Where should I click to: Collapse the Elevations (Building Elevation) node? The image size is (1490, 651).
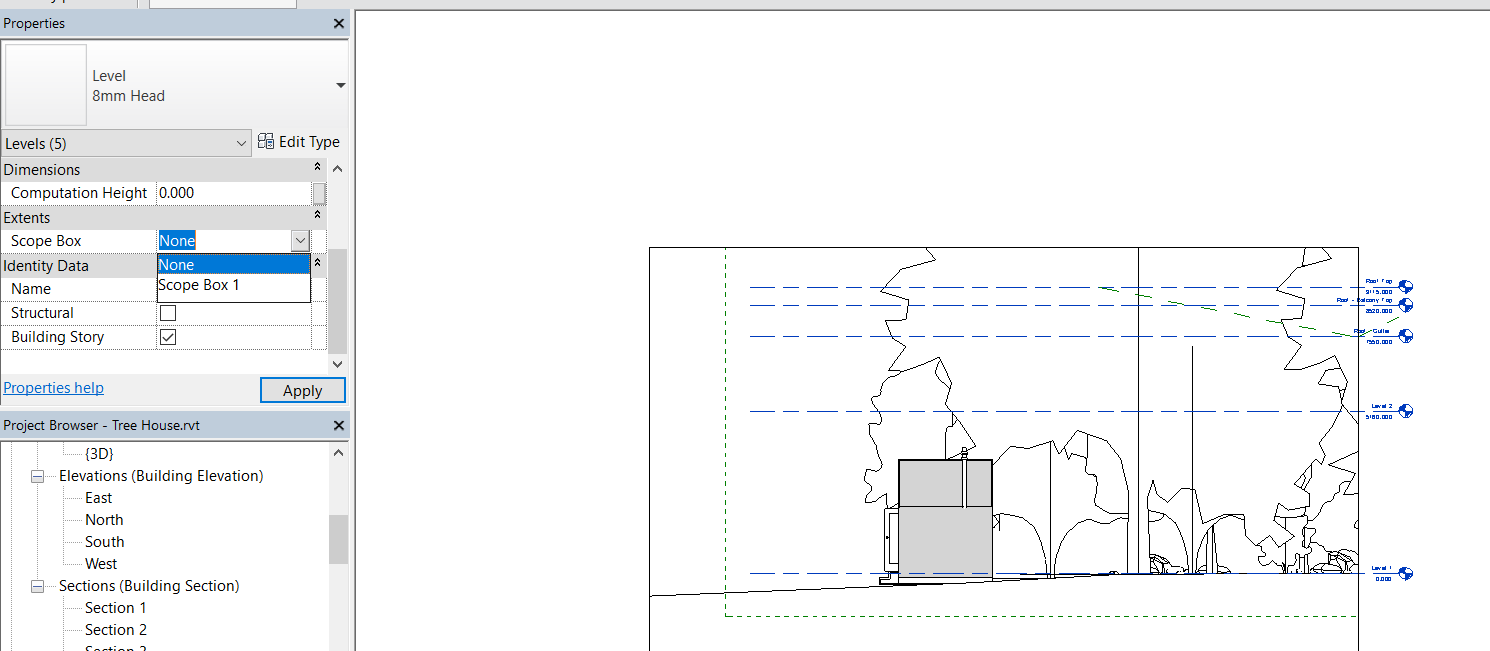point(38,477)
